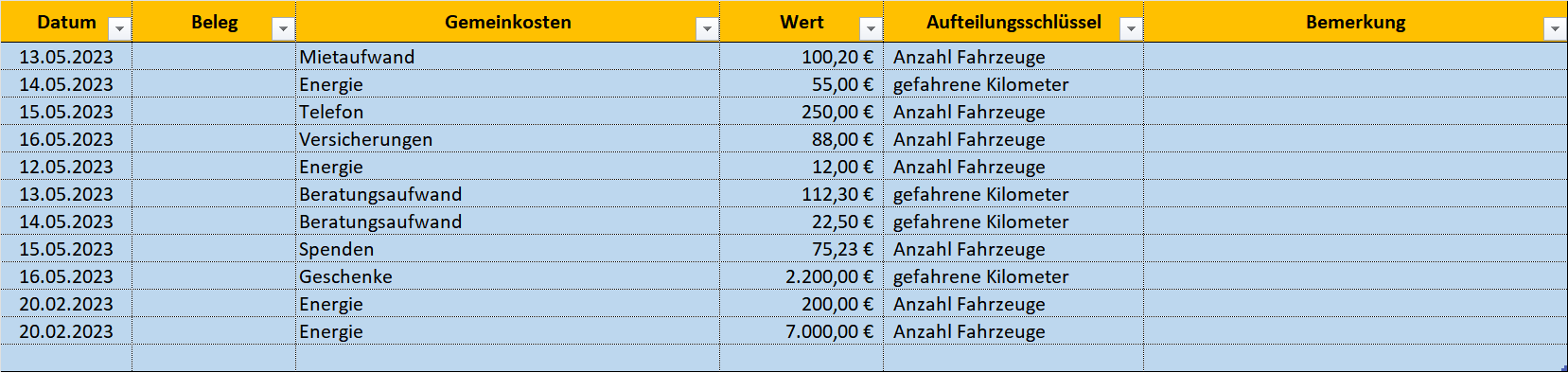The image size is (1568, 373).
Task: Select the 7.000,00 € value cell
Action: (x=802, y=331)
